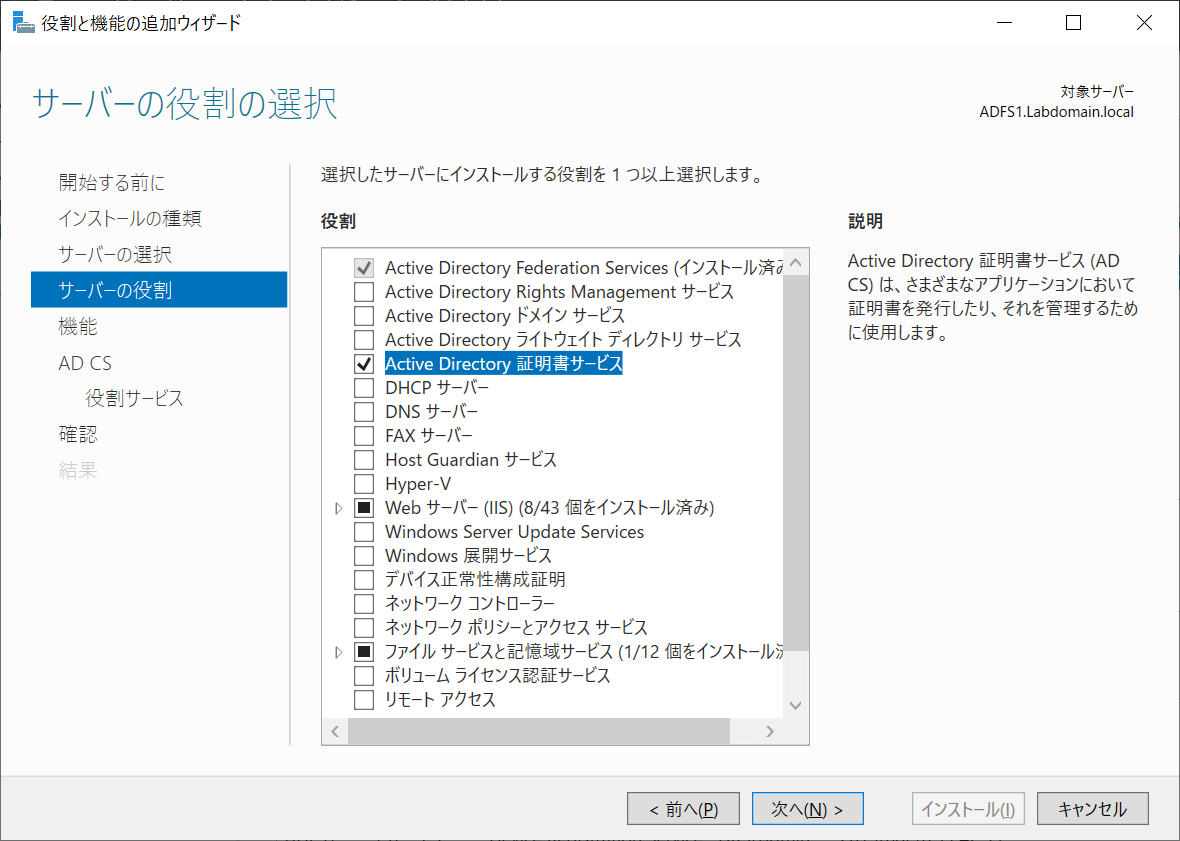Click roles list scroll up arrow
1180x841 pixels.
tap(796, 263)
